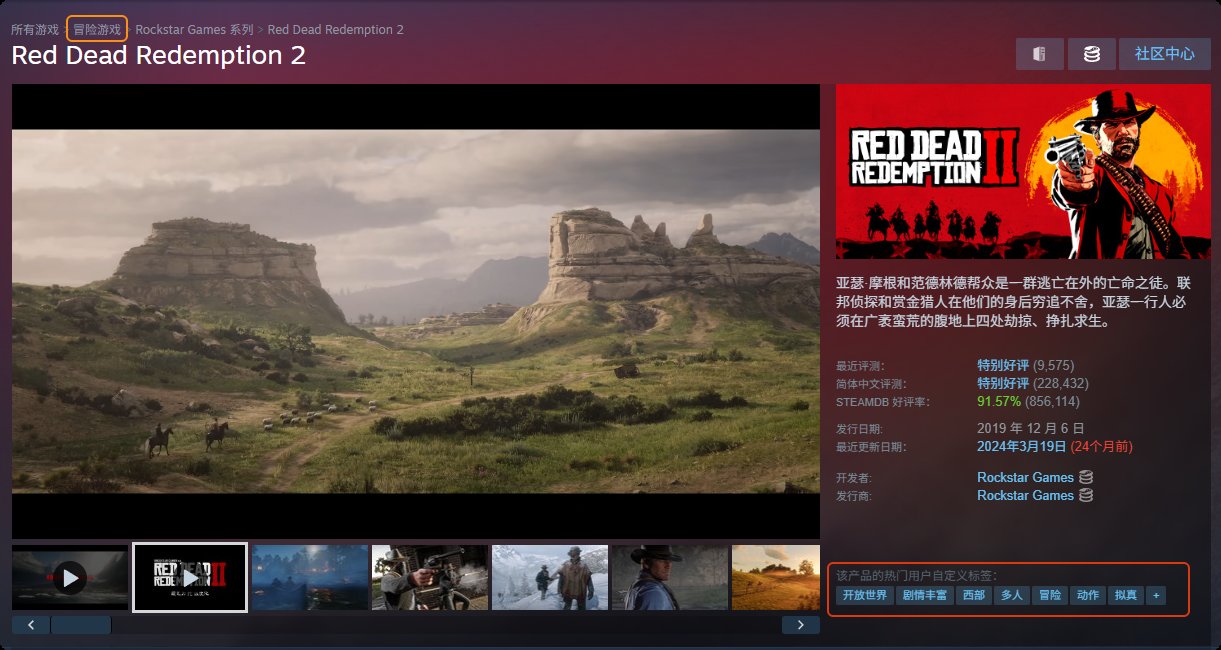Open the SteamDB database icon button in header

(x=1092, y=54)
